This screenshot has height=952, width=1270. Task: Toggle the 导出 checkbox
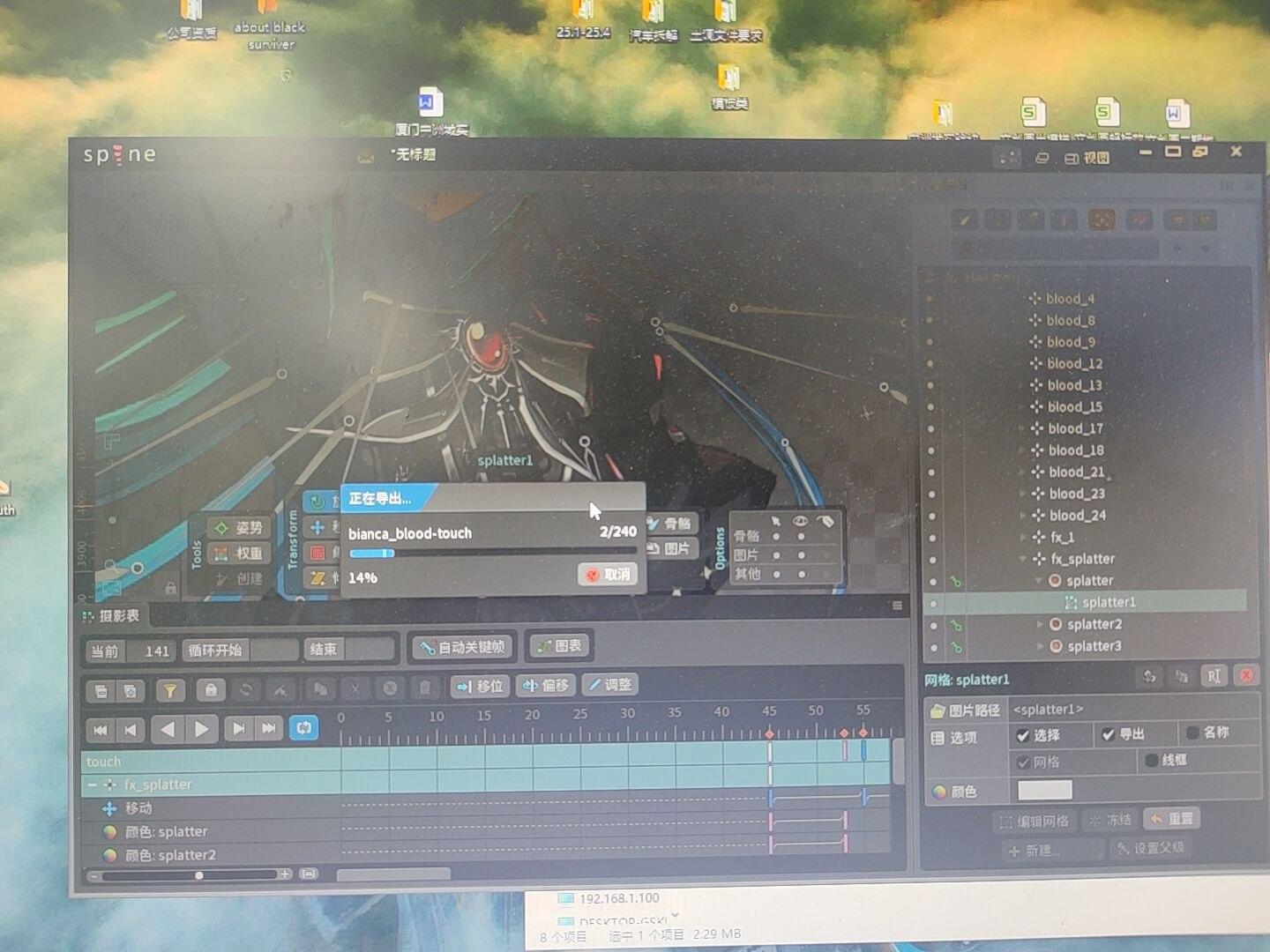click(x=1108, y=734)
